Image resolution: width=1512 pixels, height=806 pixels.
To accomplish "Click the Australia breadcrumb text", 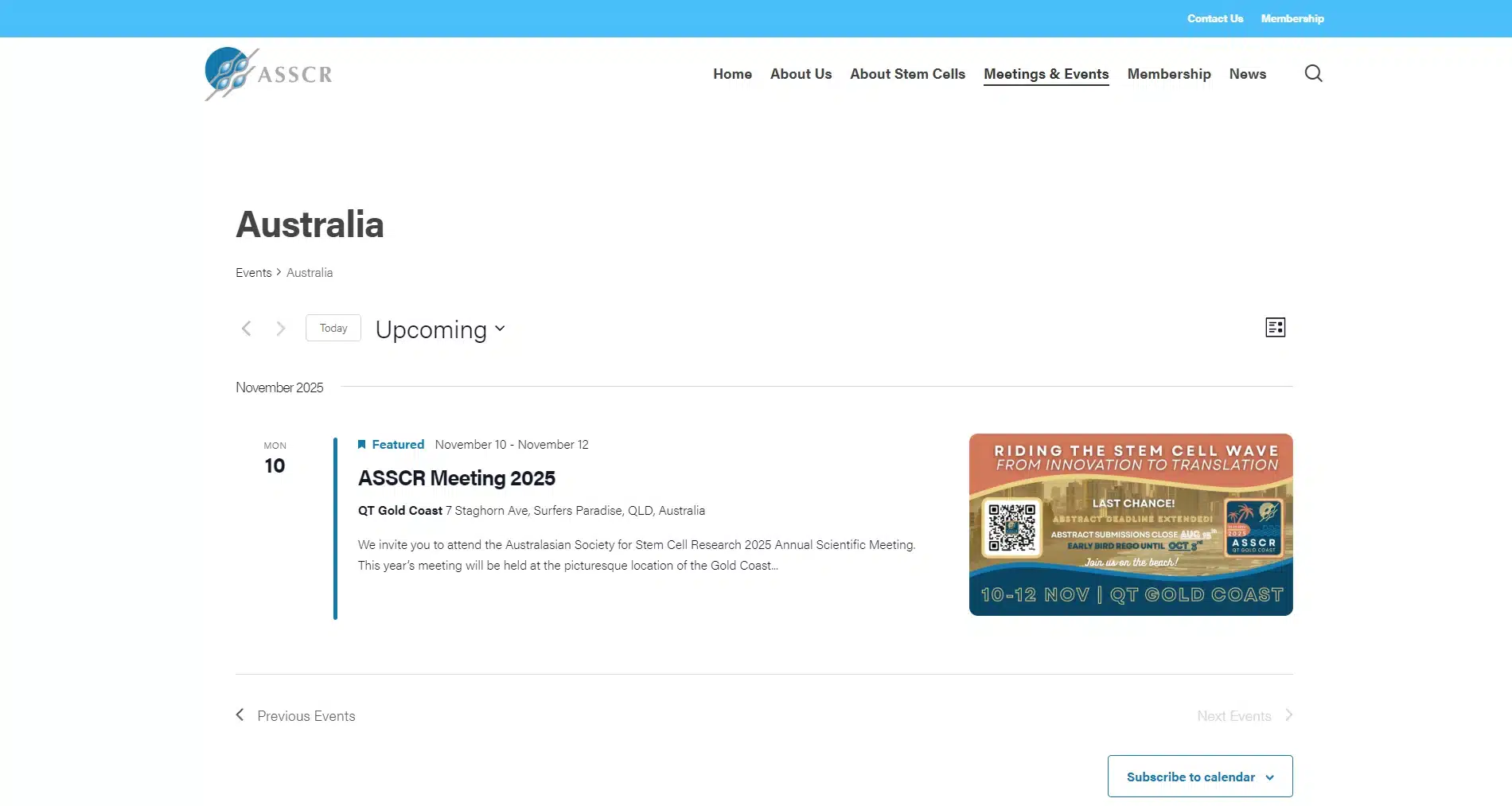I will pyautogui.click(x=310, y=272).
